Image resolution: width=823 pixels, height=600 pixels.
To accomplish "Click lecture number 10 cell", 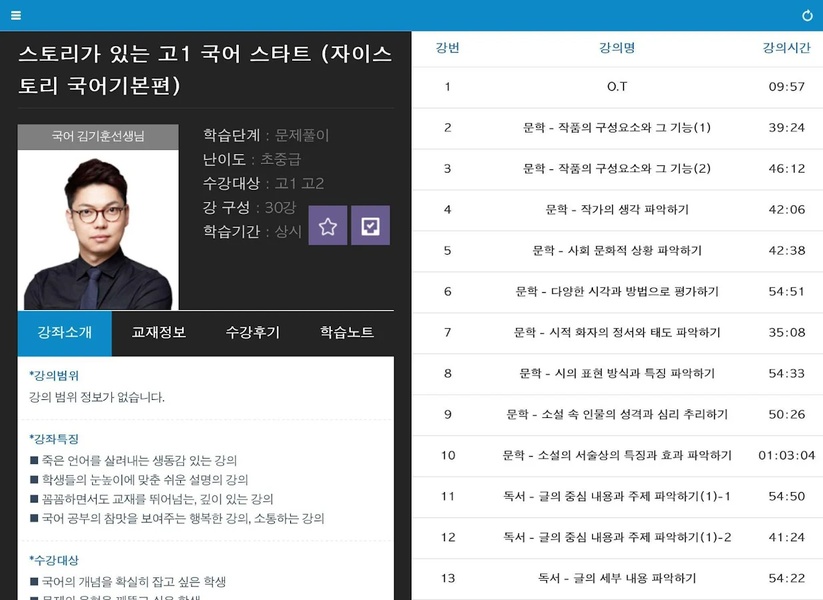I will click(x=448, y=456).
